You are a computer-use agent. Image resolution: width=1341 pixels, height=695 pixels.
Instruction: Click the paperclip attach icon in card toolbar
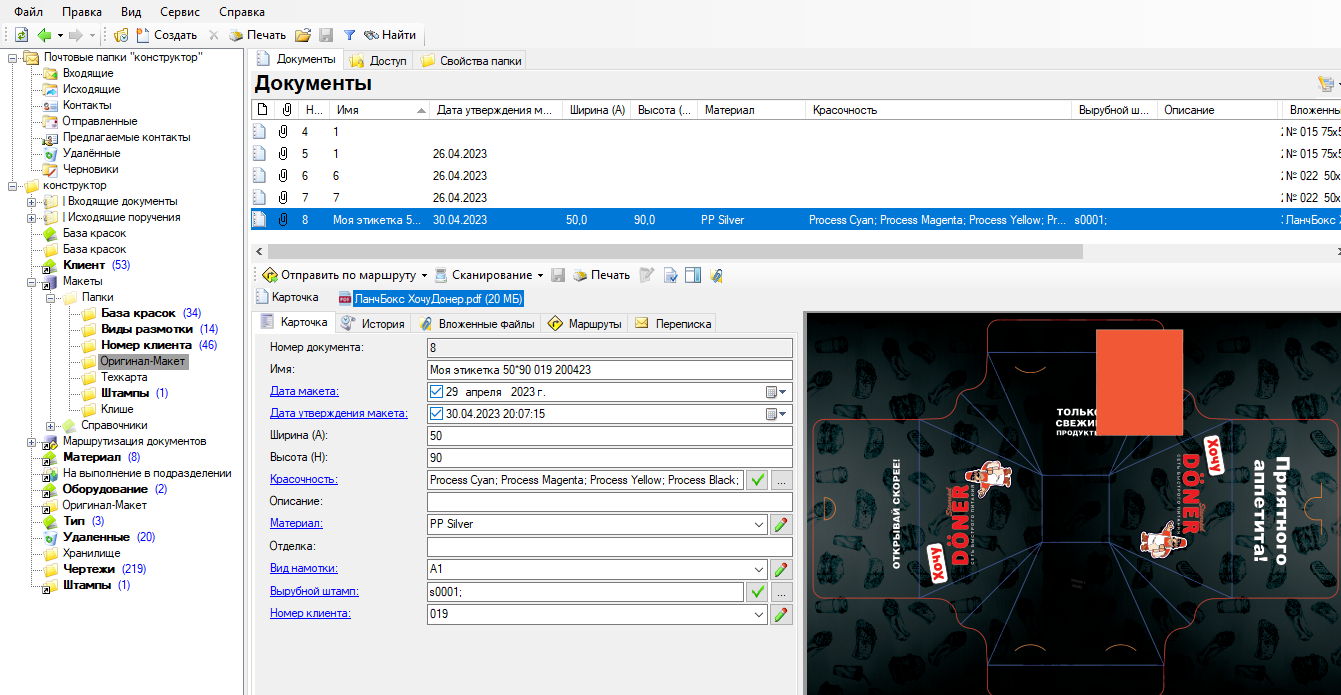[x=716, y=275]
